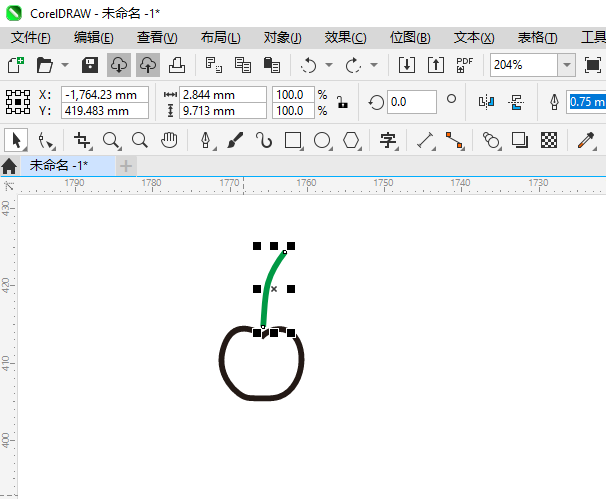The image size is (606, 499).
Task: Click the Publish to PDF icon
Action: pos(464,65)
